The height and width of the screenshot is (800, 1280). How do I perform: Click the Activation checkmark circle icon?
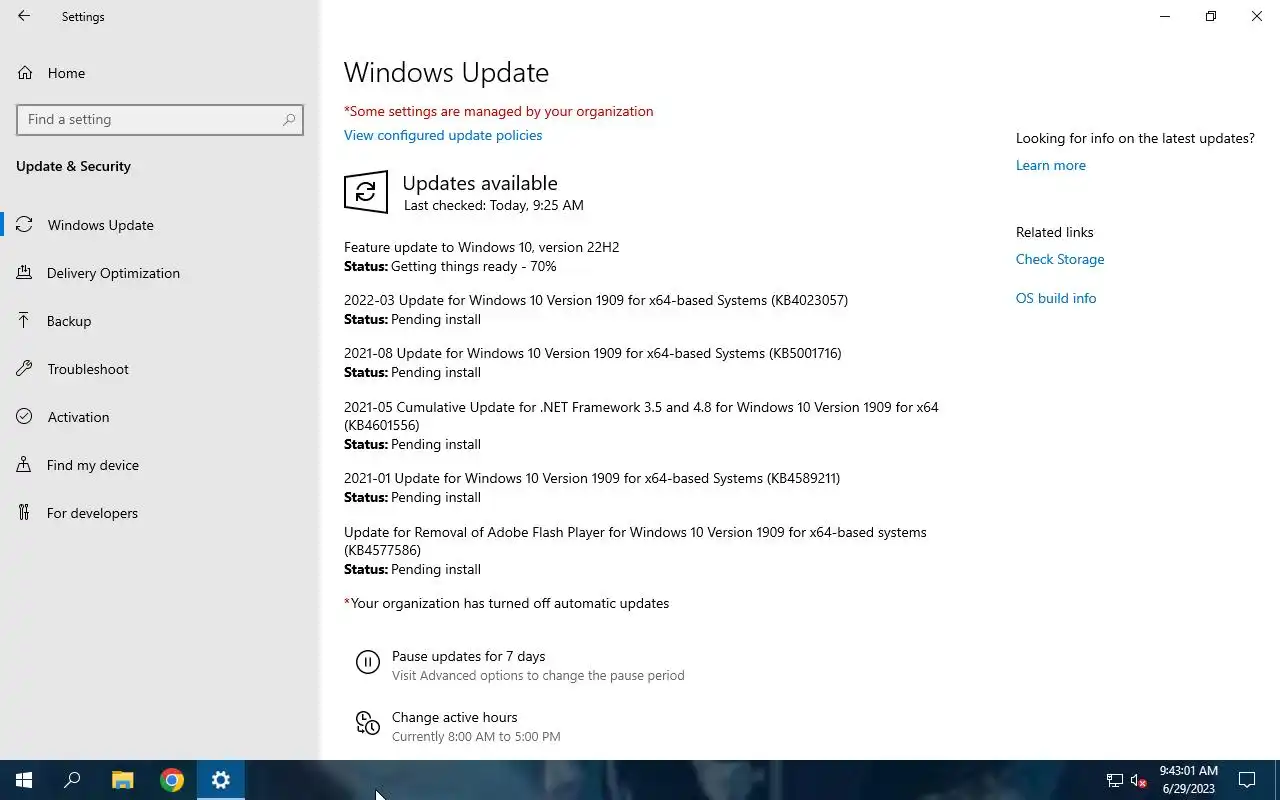click(24, 417)
